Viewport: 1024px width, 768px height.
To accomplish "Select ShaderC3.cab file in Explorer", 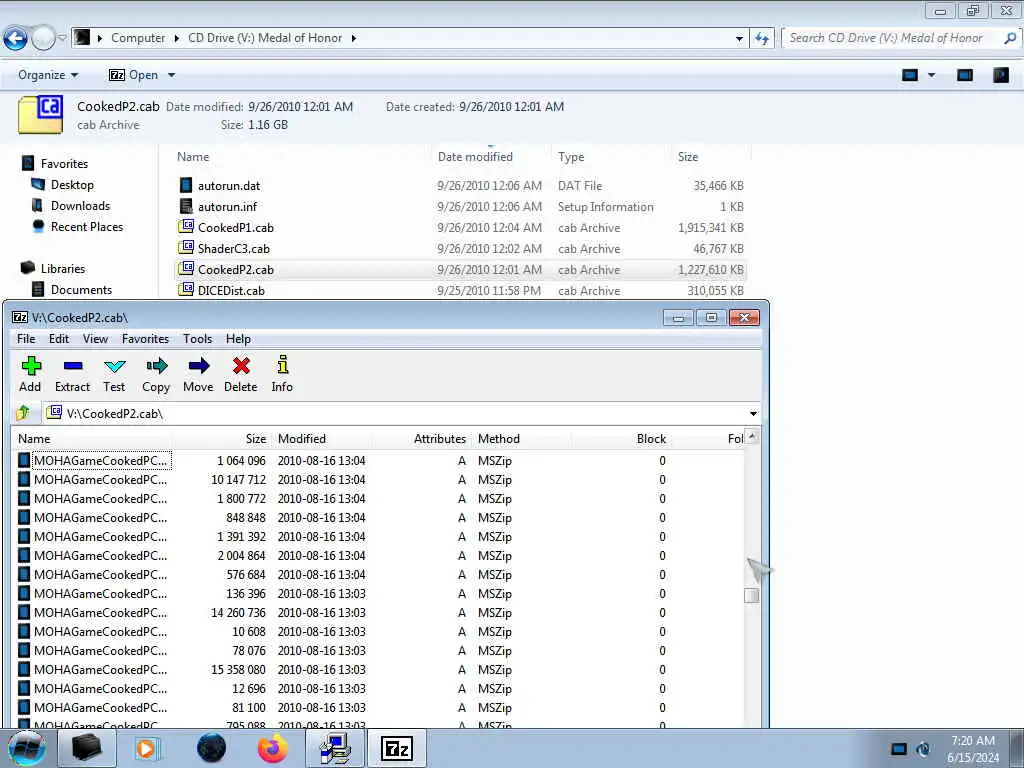I will 461,248.
